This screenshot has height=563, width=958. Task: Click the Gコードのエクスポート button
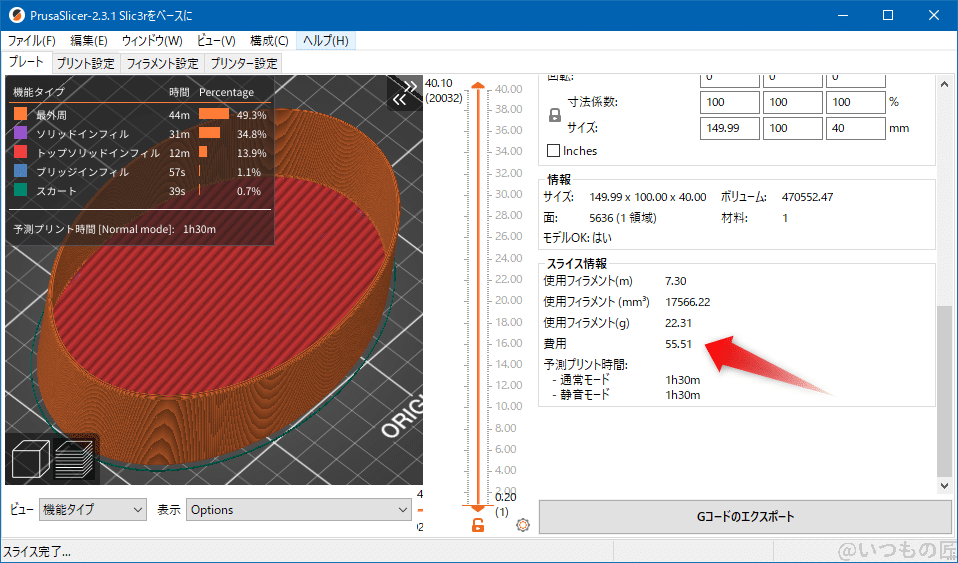point(745,517)
